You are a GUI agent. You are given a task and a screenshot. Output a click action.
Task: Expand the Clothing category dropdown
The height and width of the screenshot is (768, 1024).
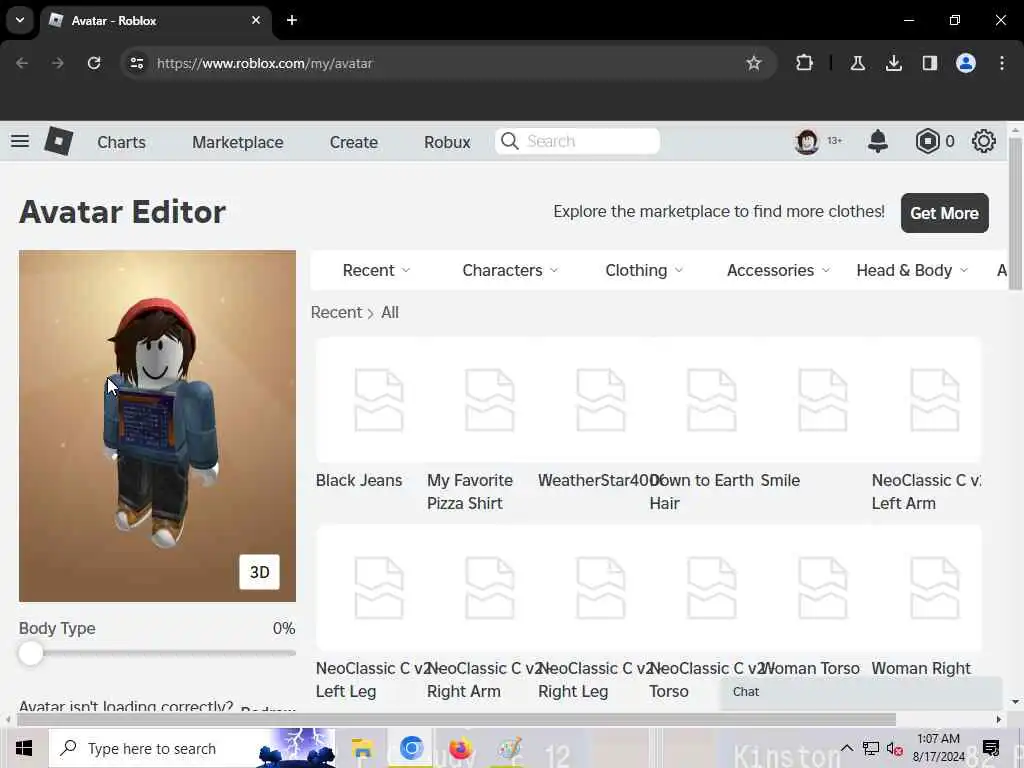click(644, 270)
